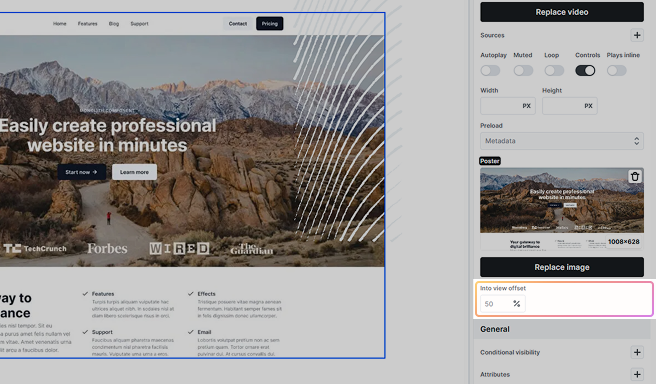Open the Width PX unit selector
Viewport: 656px width, 384px height.
pyautogui.click(x=526, y=106)
